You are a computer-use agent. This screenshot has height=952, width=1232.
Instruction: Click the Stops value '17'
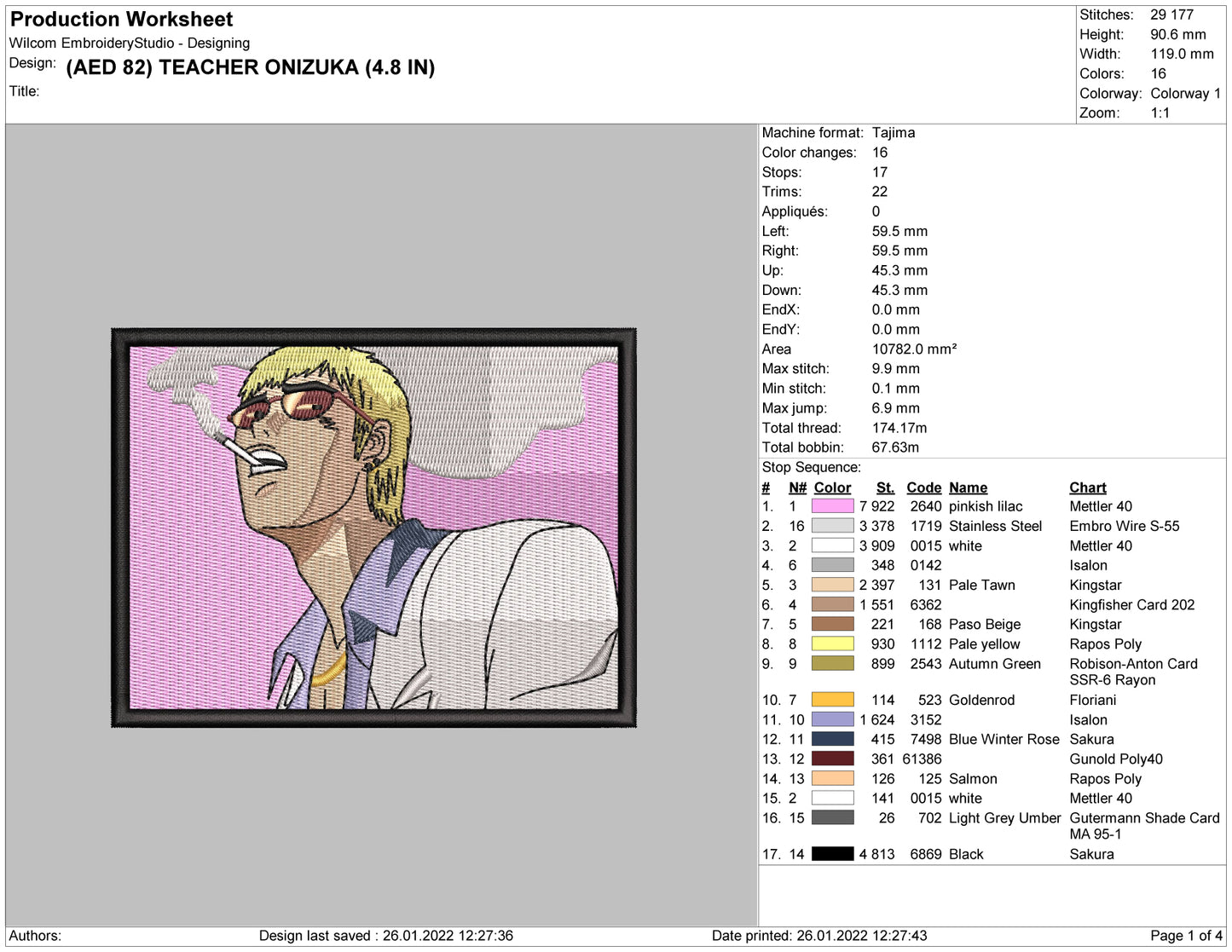pyautogui.click(x=879, y=171)
